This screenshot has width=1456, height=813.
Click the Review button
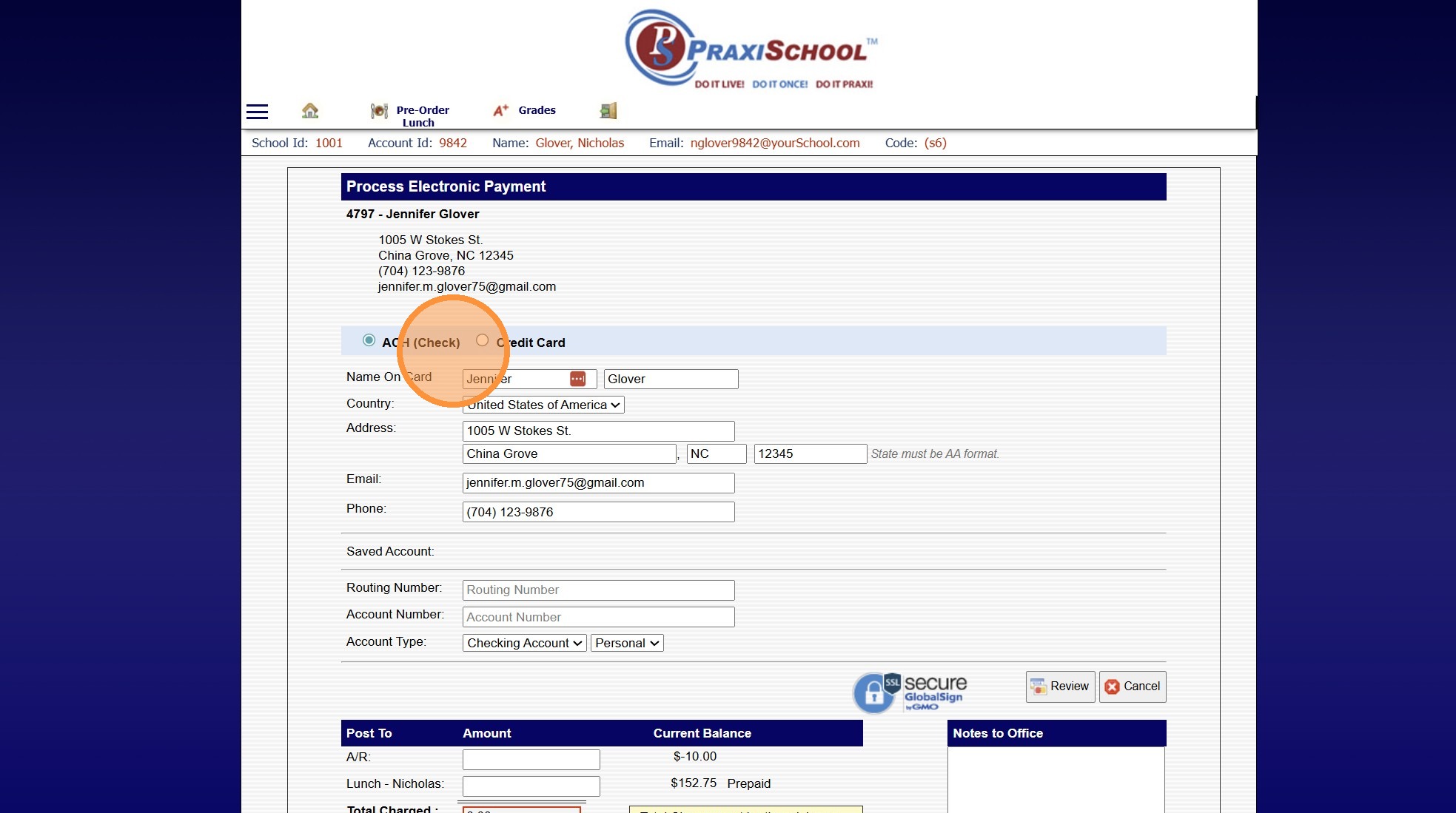(x=1060, y=687)
